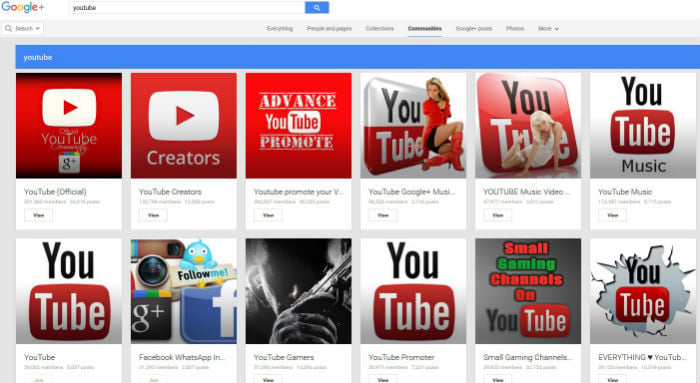Switch to the Everything tab
Screen dimensions: 700x383
280,29
